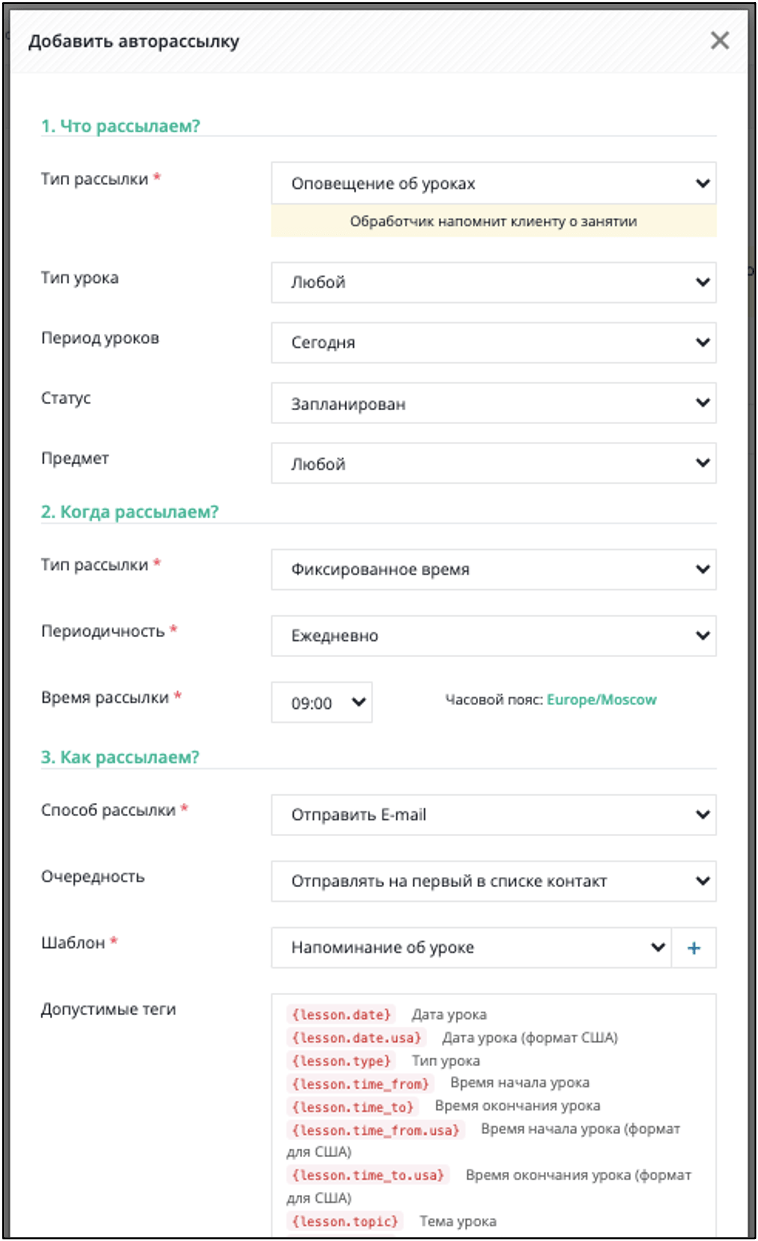
Task: Click the {lesson.date} tag
Action: tap(341, 1014)
